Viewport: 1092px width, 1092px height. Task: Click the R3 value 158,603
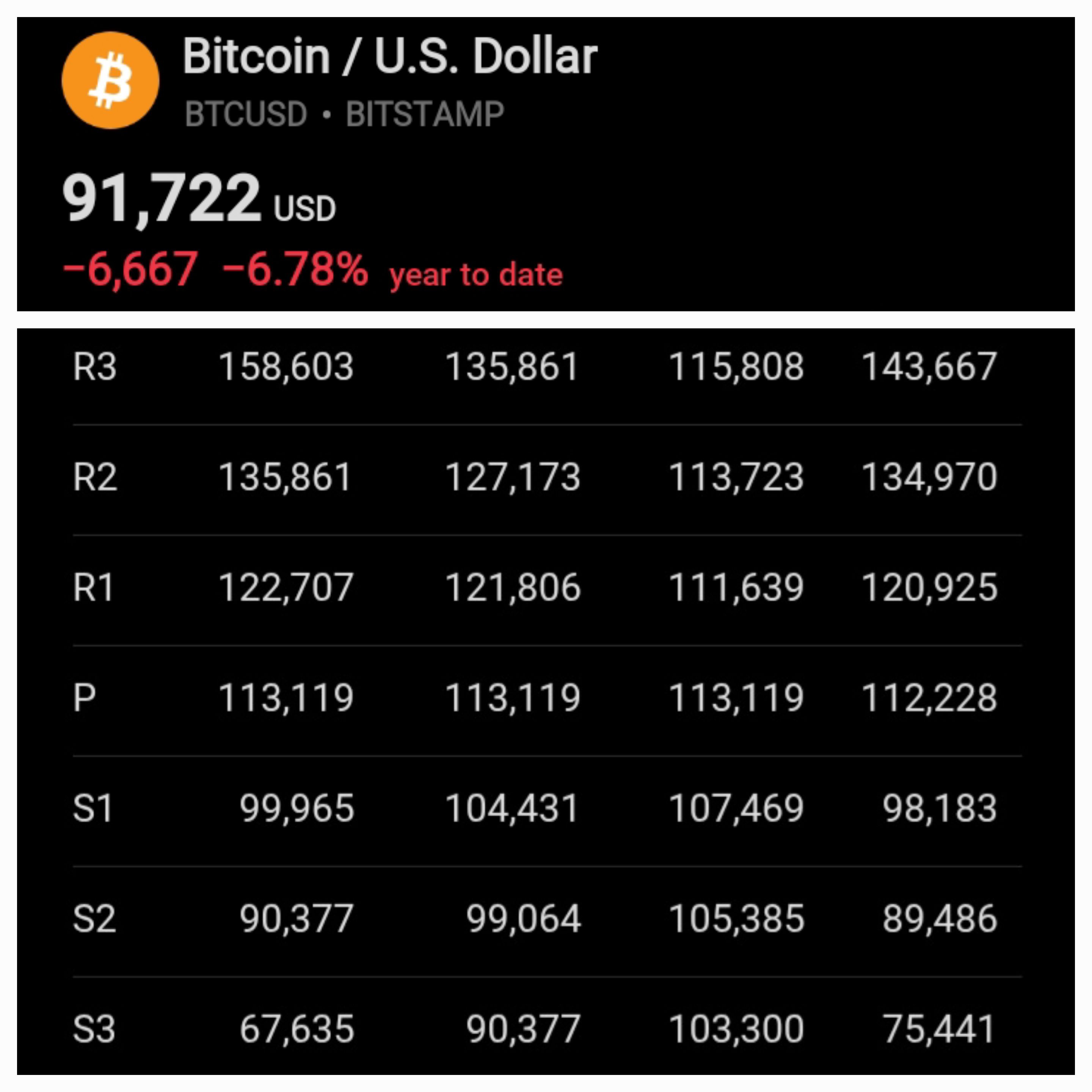[286, 367]
